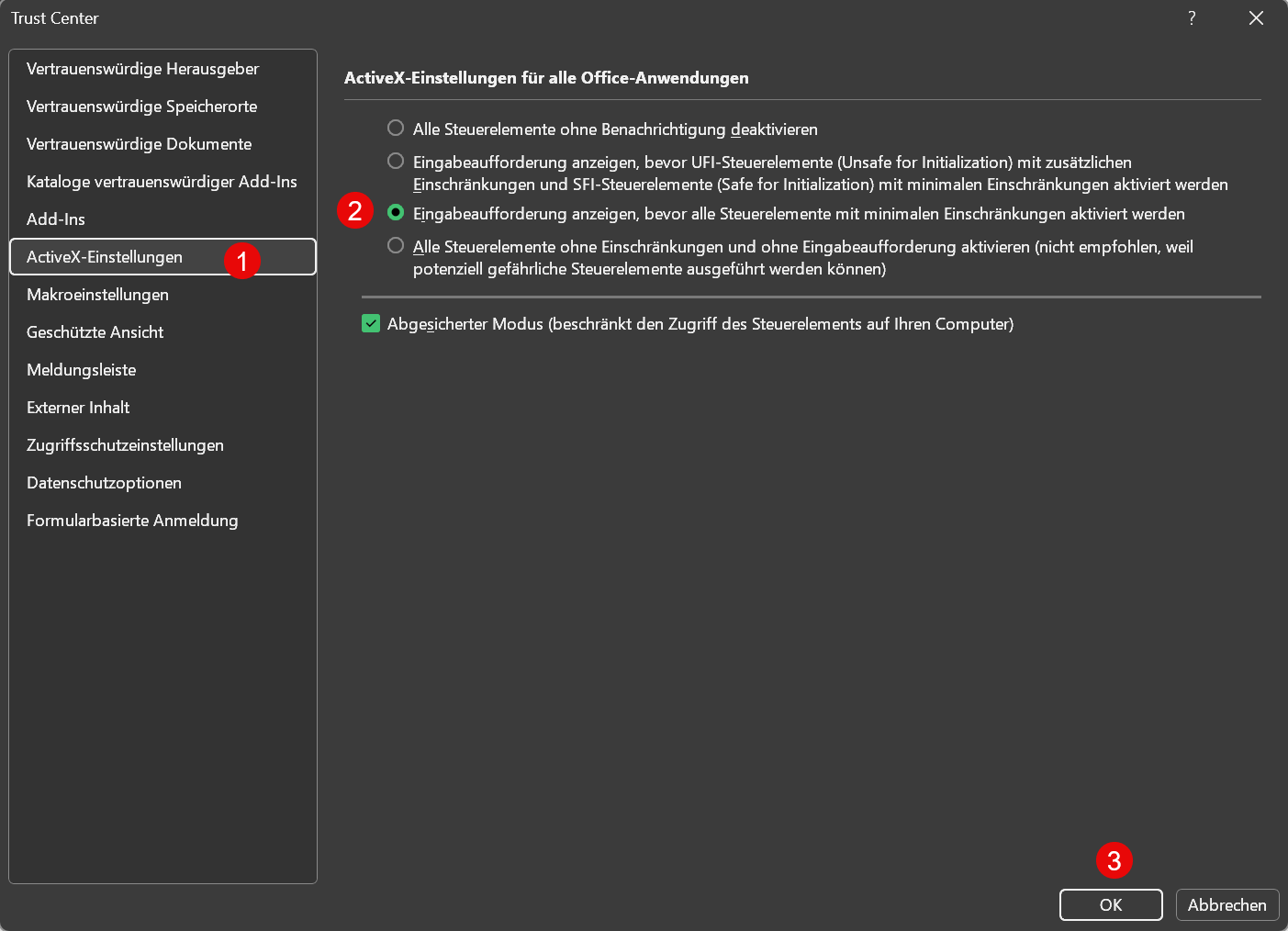Open Kataloge vertrauenswürdiger Add-Ins
The image size is (1288, 931).
162,182
